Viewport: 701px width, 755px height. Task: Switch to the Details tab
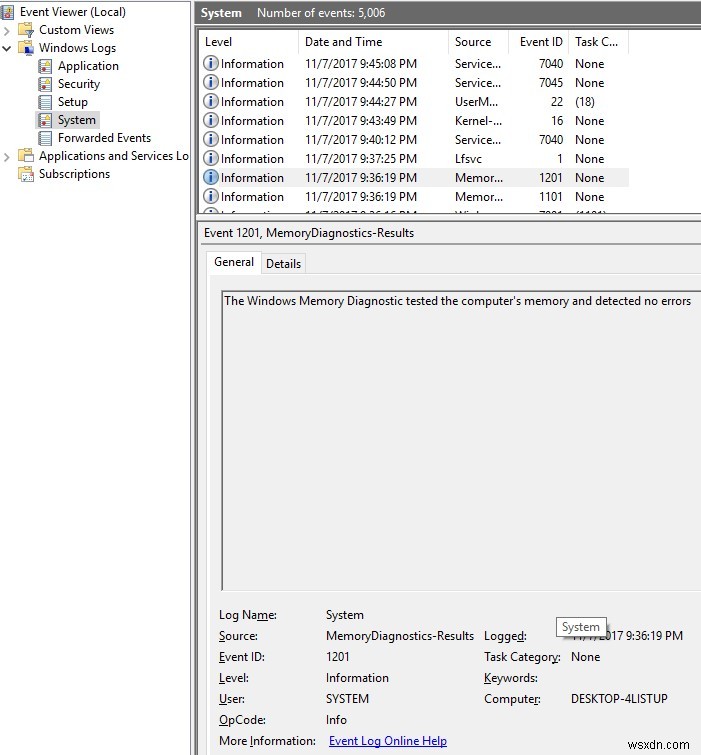[284, 264]
